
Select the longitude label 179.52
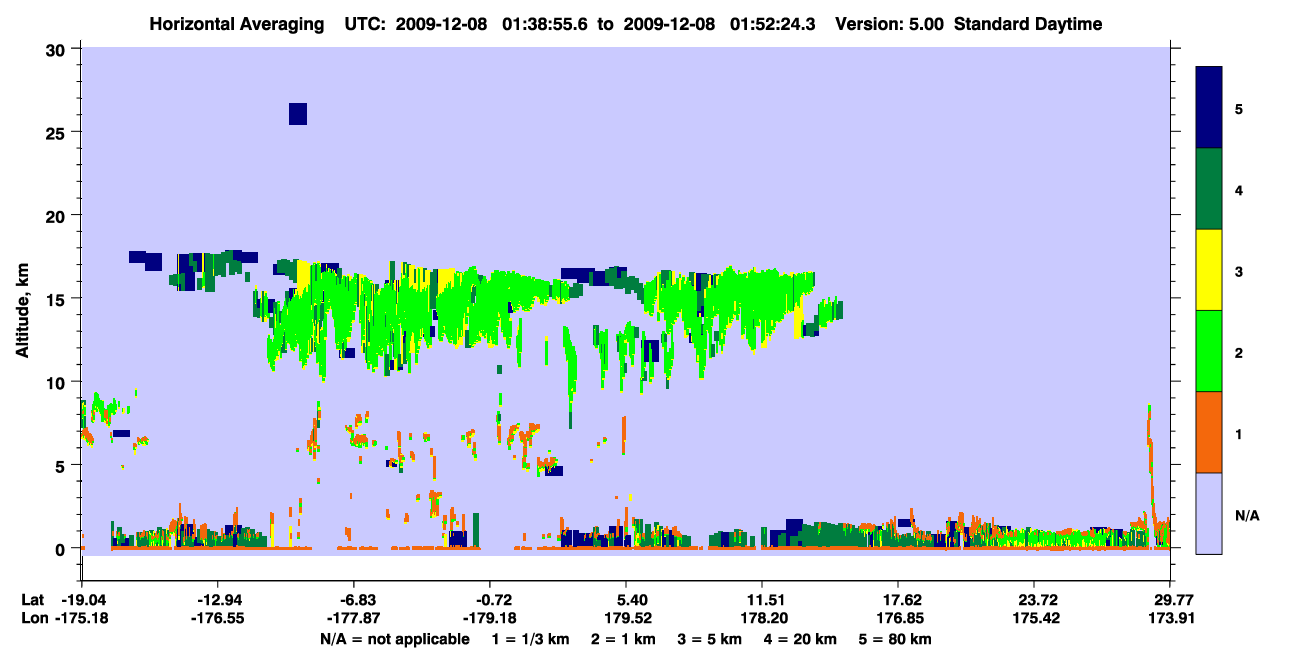coord(627,618)
